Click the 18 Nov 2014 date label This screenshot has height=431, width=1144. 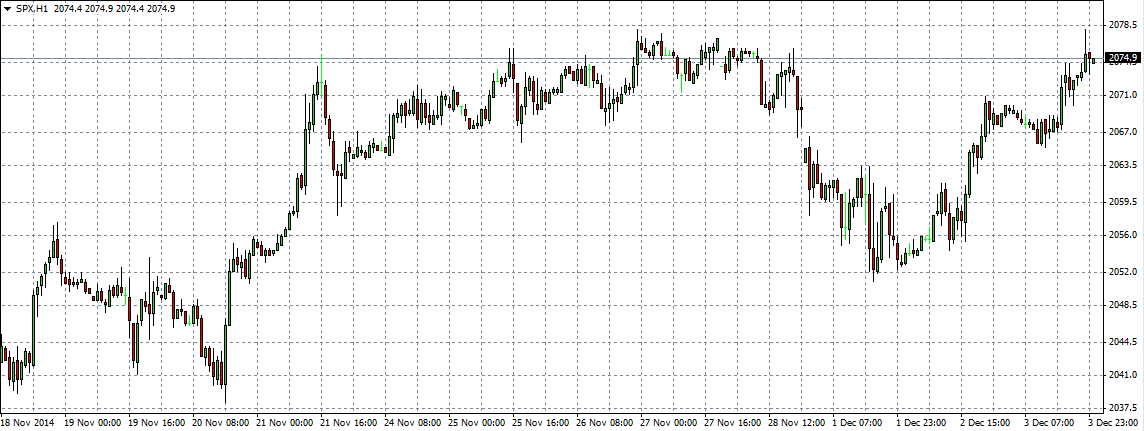tap(29, 423)
